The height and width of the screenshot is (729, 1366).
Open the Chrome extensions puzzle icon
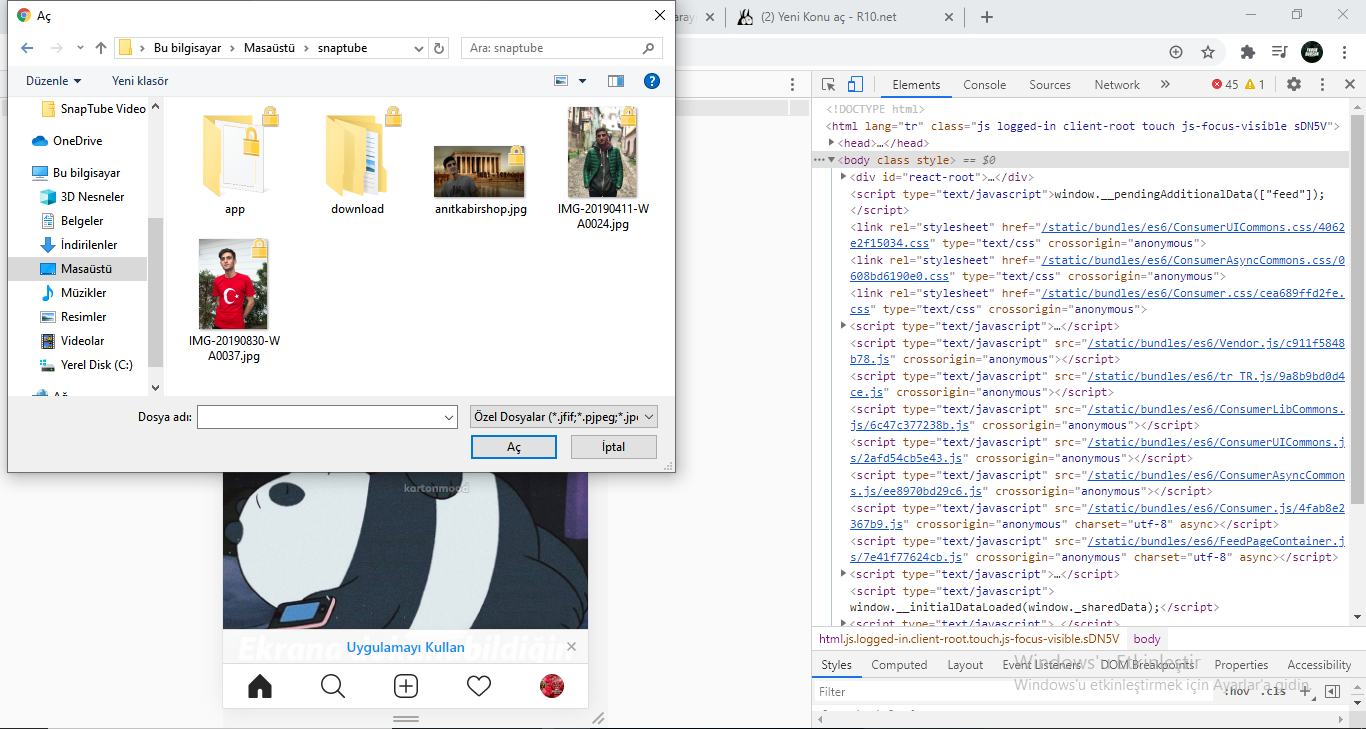pos(1248,52)
